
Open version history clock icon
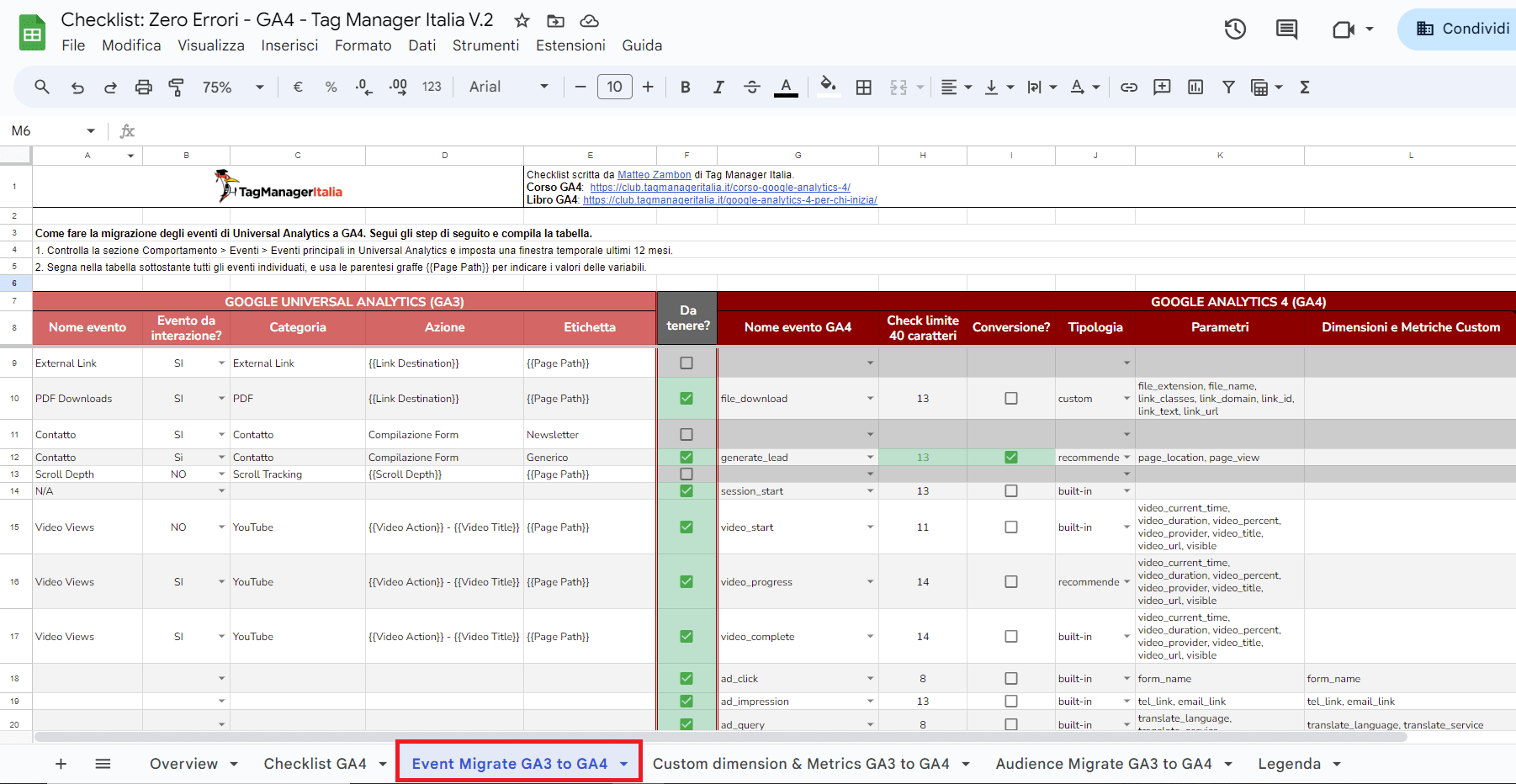[x=1235, y=29]
